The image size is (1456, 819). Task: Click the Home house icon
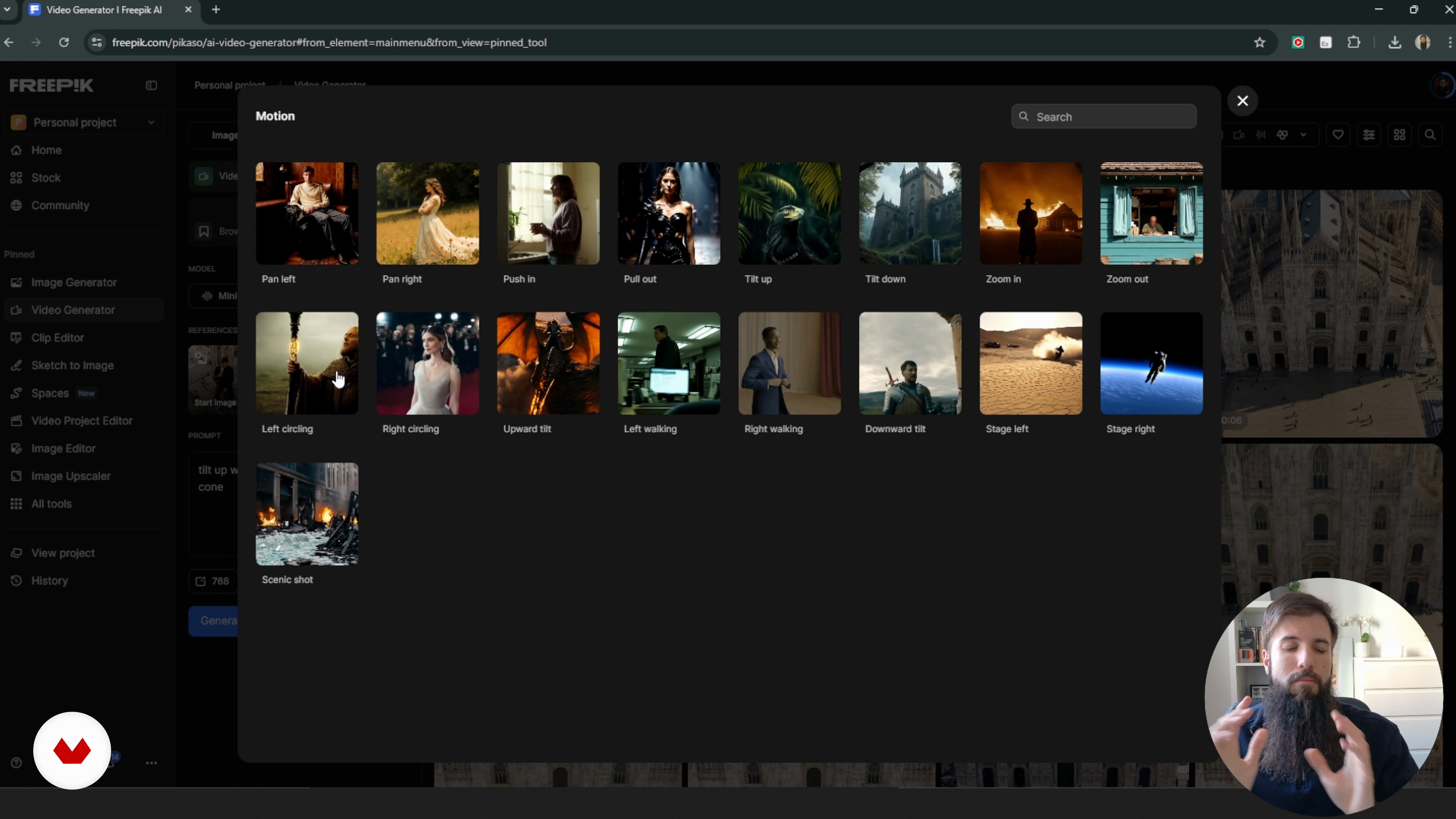tap(16, 151)
